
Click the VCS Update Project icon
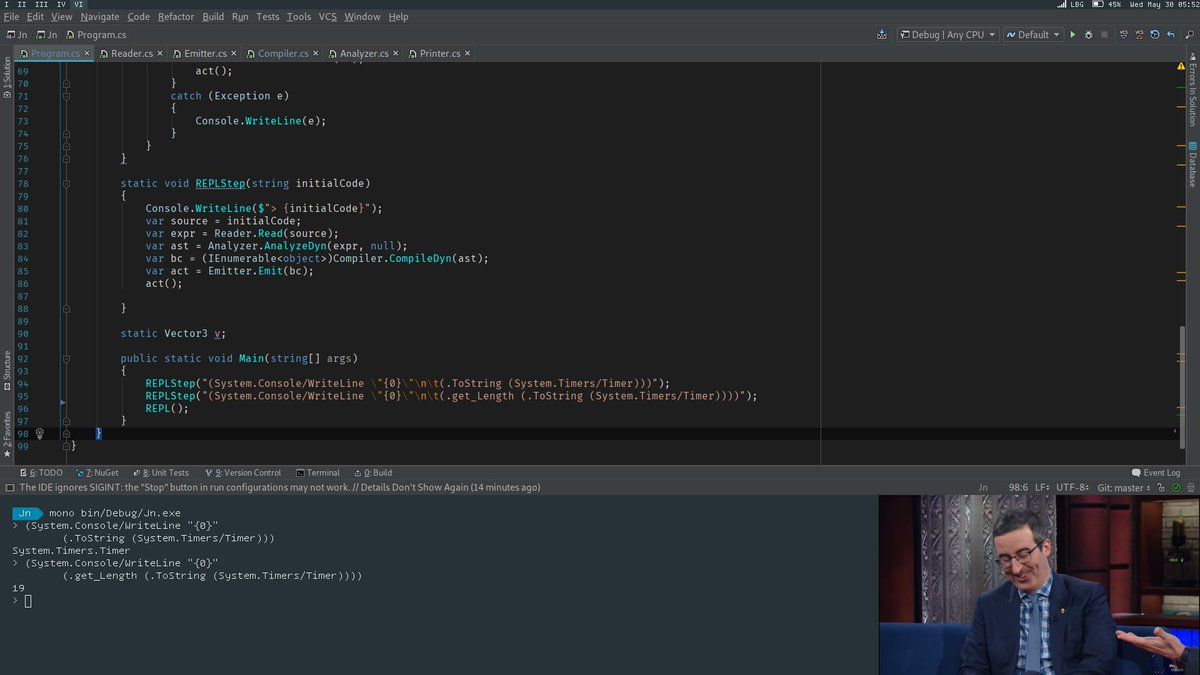pos(1124,35)
